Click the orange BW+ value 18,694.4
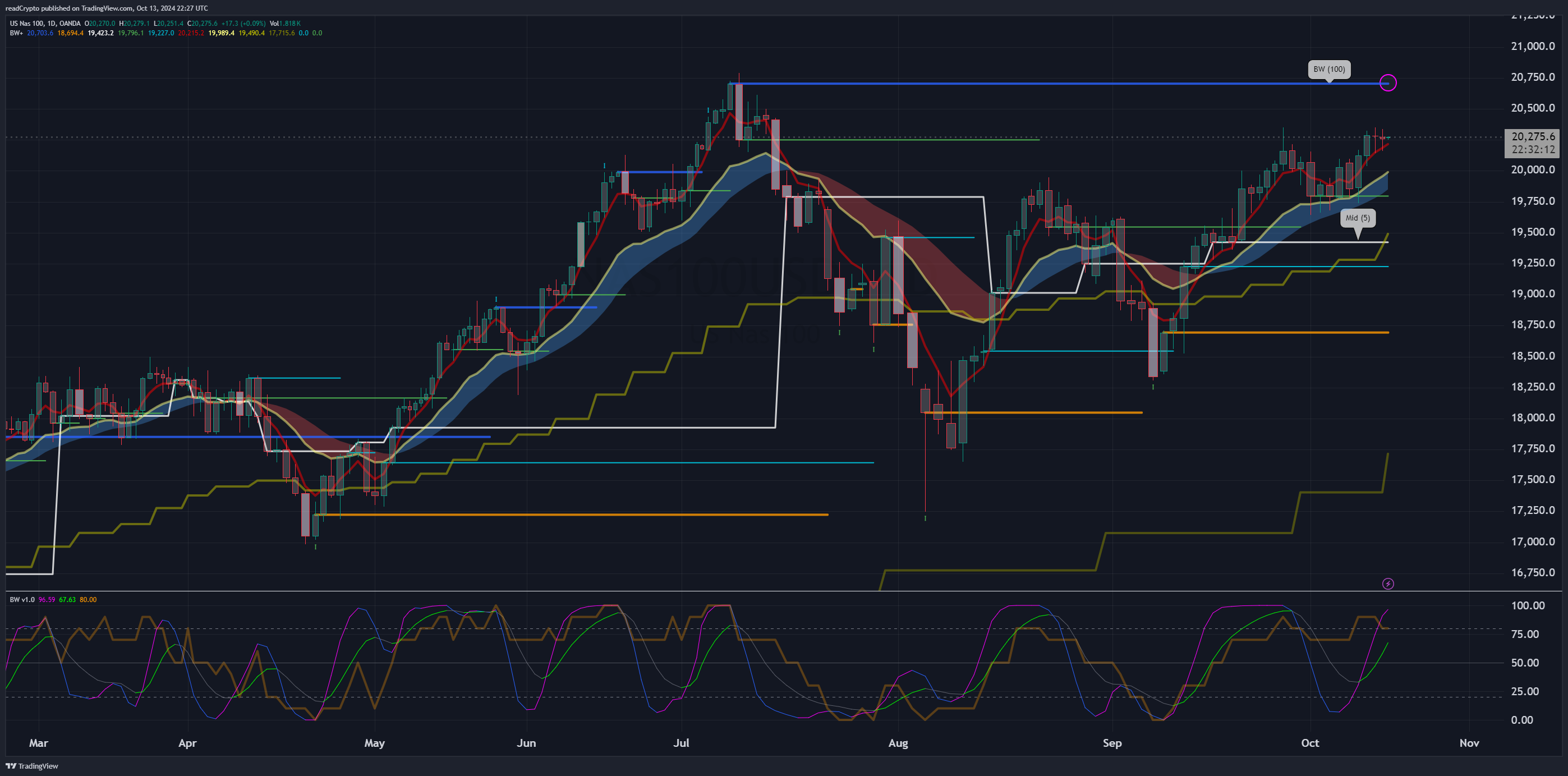This screenshot has height=776, width=1568. (x=71, y=33)
